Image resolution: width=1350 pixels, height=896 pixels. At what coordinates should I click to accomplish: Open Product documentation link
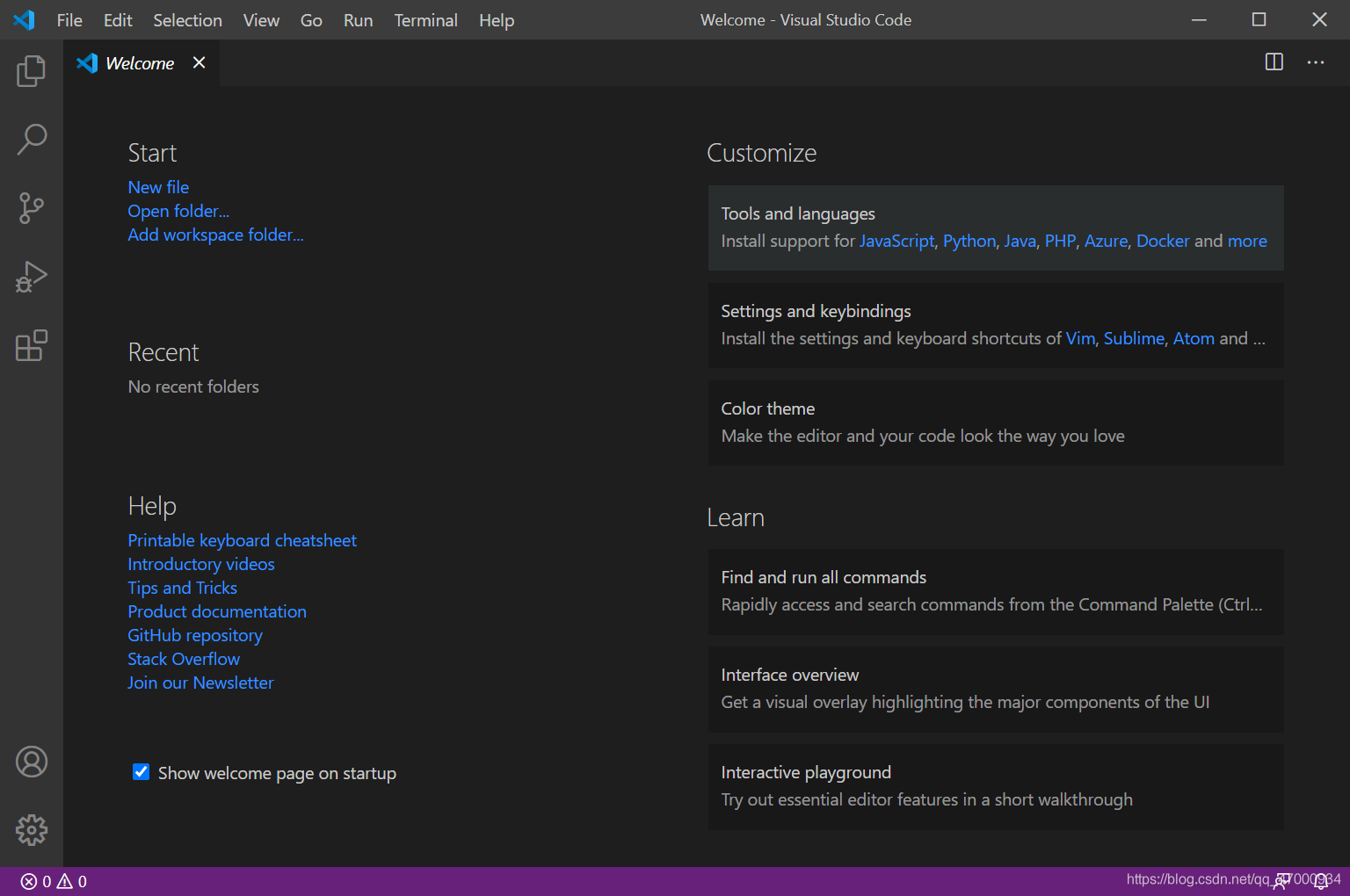click(217, 611)
